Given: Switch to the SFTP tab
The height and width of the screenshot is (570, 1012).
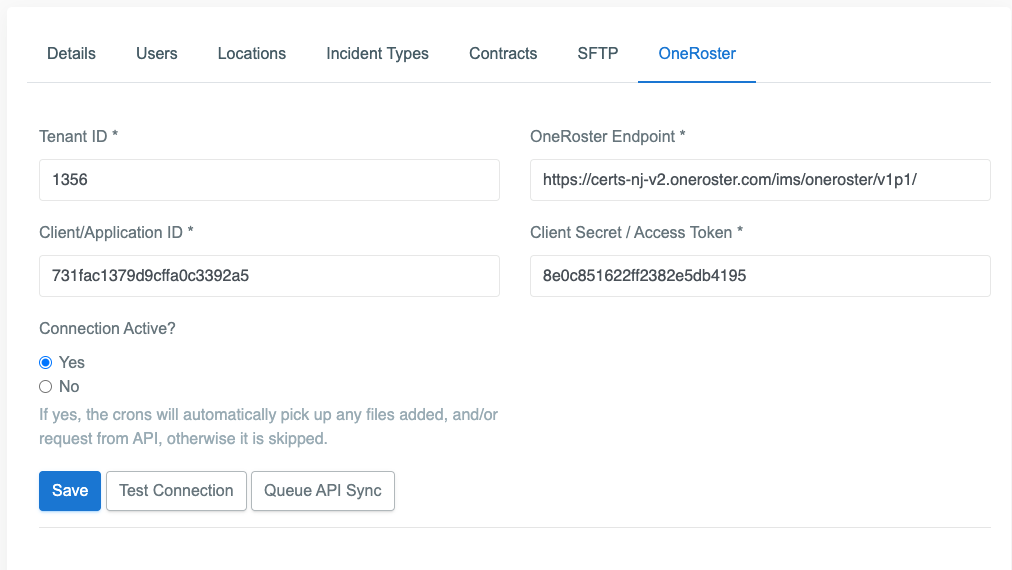Looking at the screenshot, I should point(598,54).
